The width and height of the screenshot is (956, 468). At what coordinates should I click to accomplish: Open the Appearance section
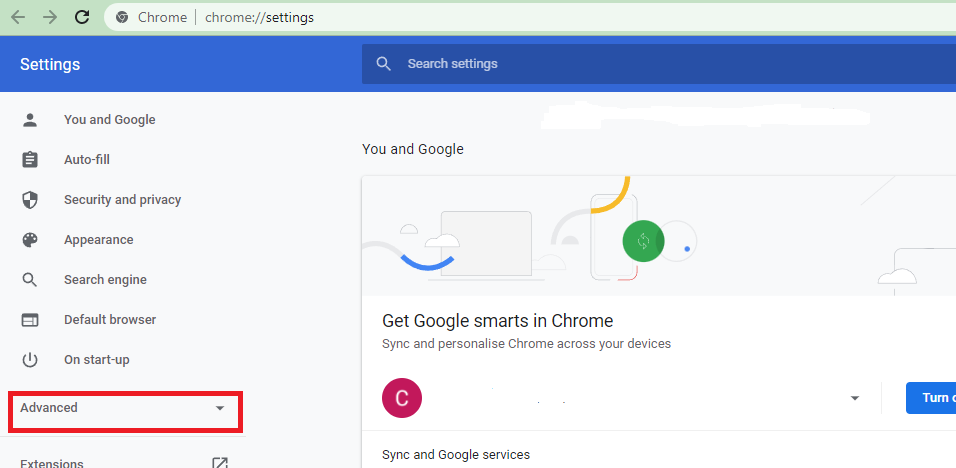pos(99,240)
